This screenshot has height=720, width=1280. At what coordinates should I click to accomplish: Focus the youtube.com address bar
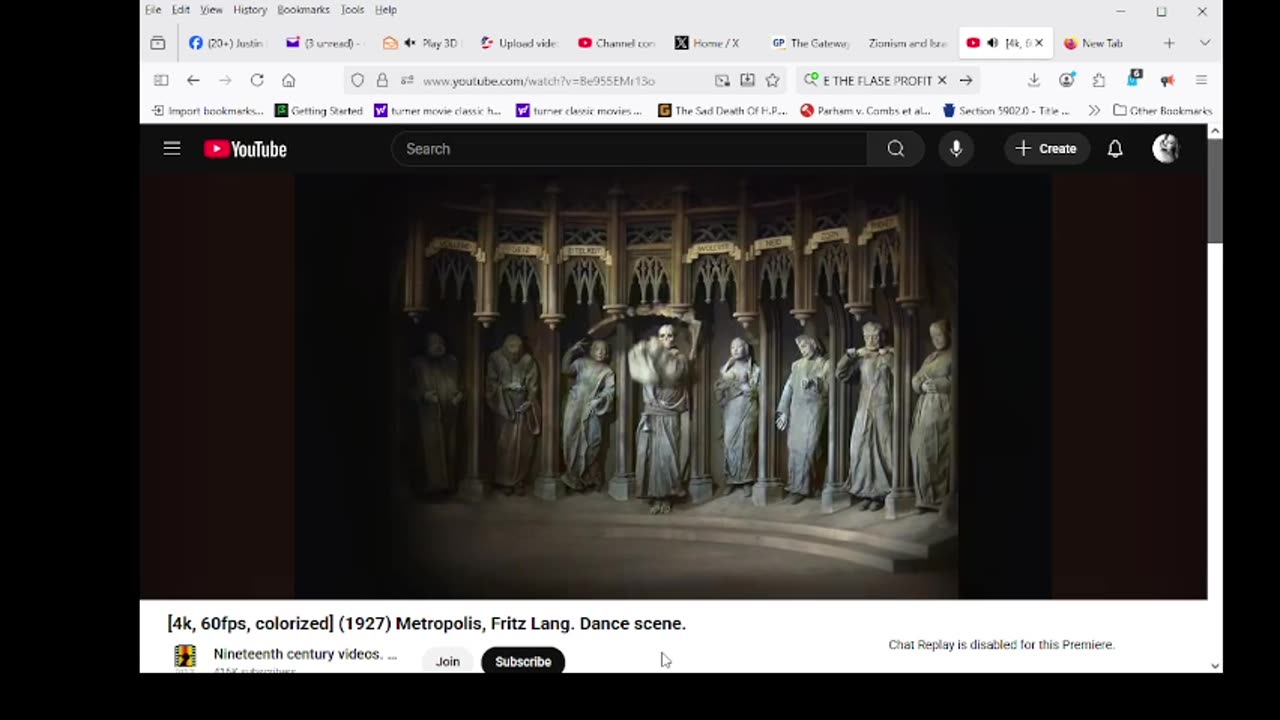point(565,80)
